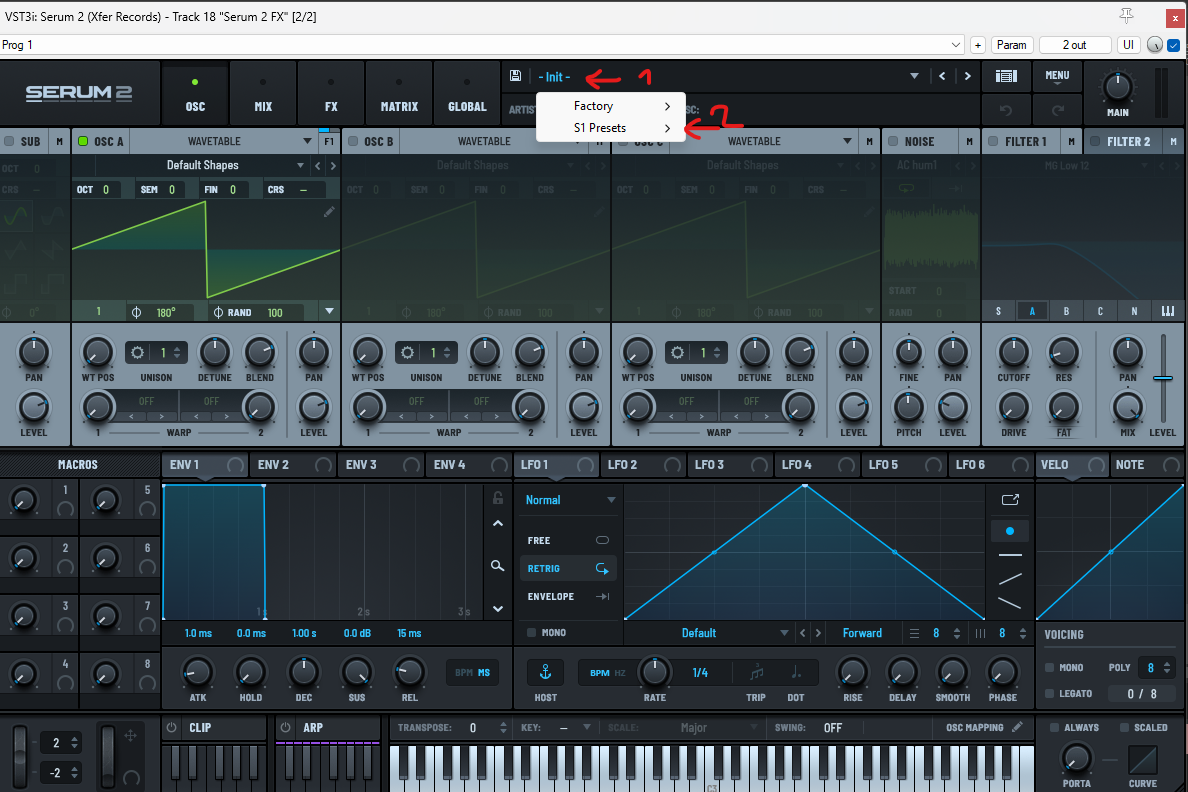Click the CLIP power icon

(172, 727)
